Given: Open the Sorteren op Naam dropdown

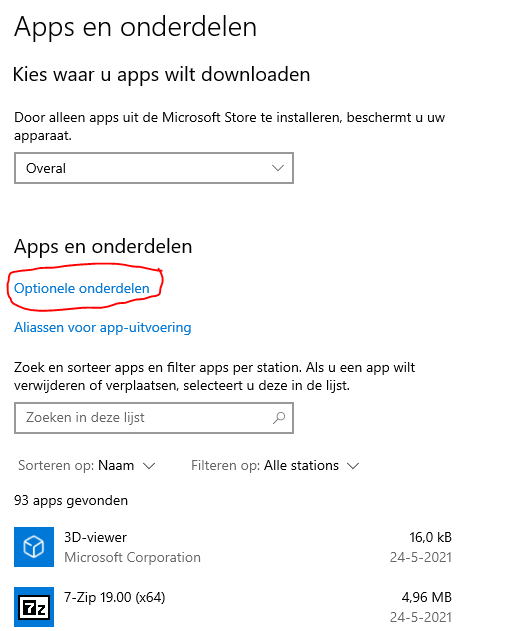Looking at the screenshot, I should pyautogui.click(x=86, y=466).
